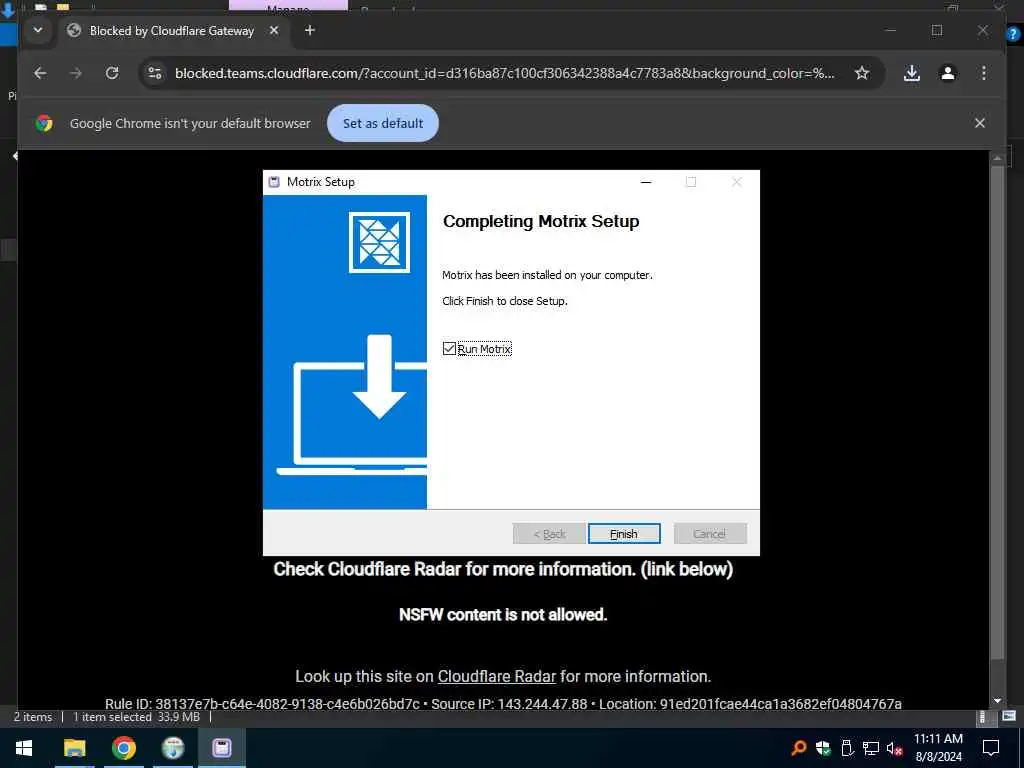The image size is (1024, 768).
Task: Open Windows Security tray icon
Action: [823, 748]
